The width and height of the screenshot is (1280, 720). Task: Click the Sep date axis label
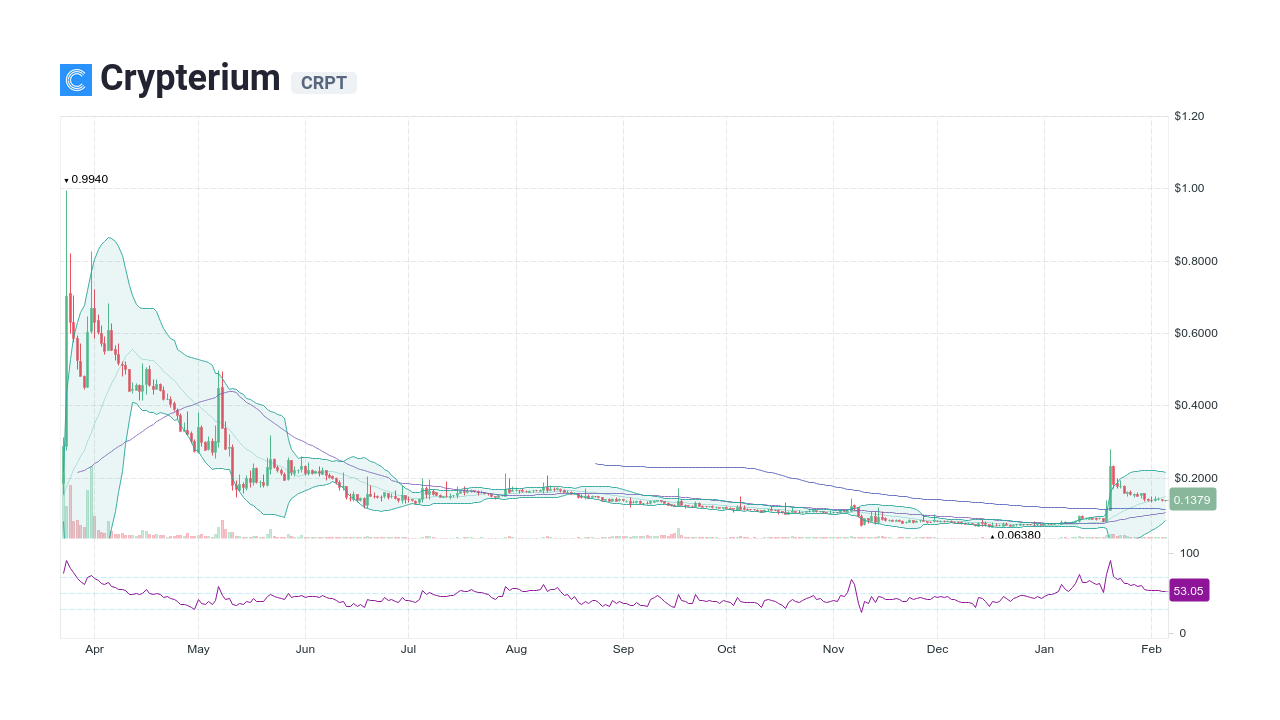pos(623,649)
